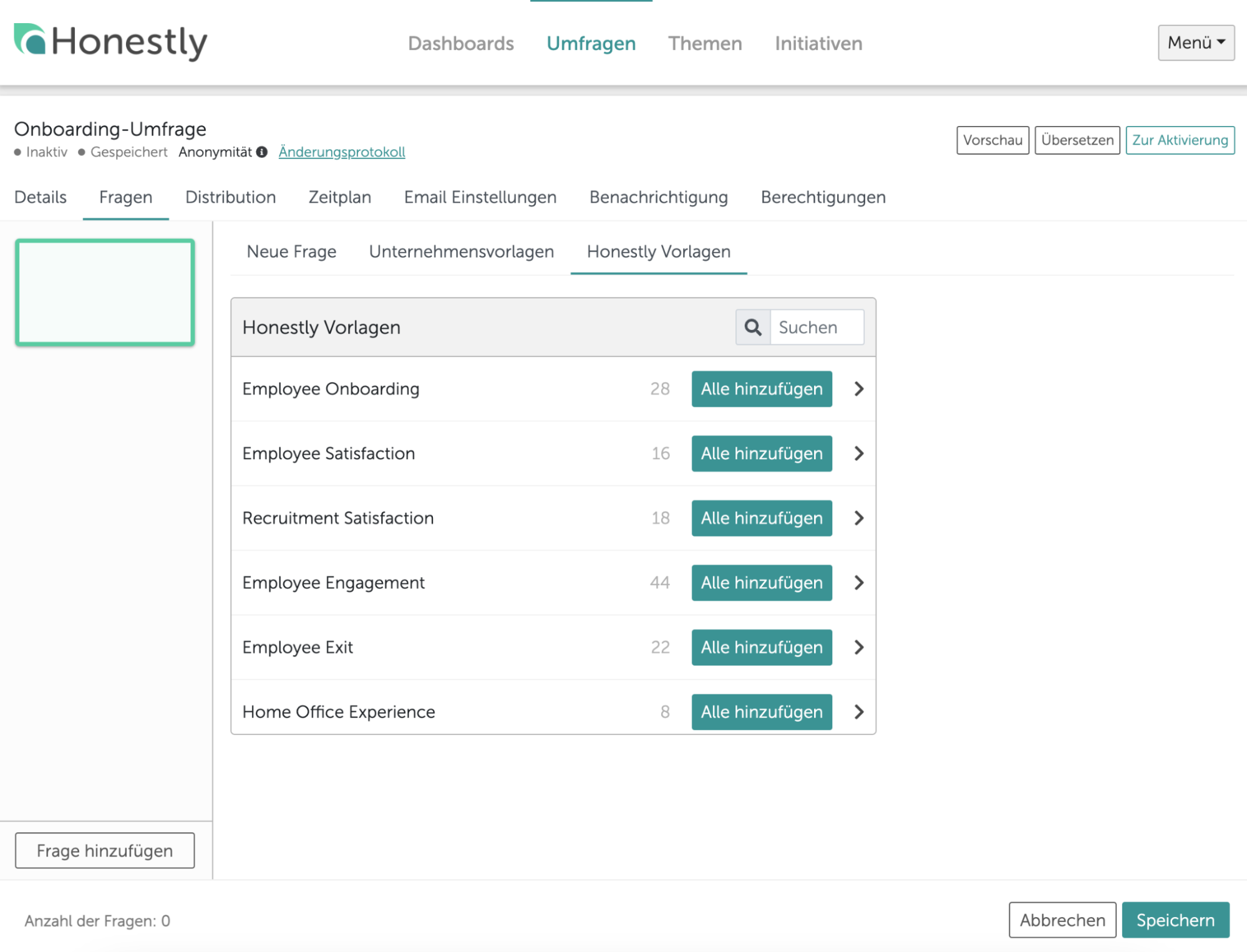Click the Speichern button
The width and height of the screenshot is (1247, 952).
point(1175,920)
